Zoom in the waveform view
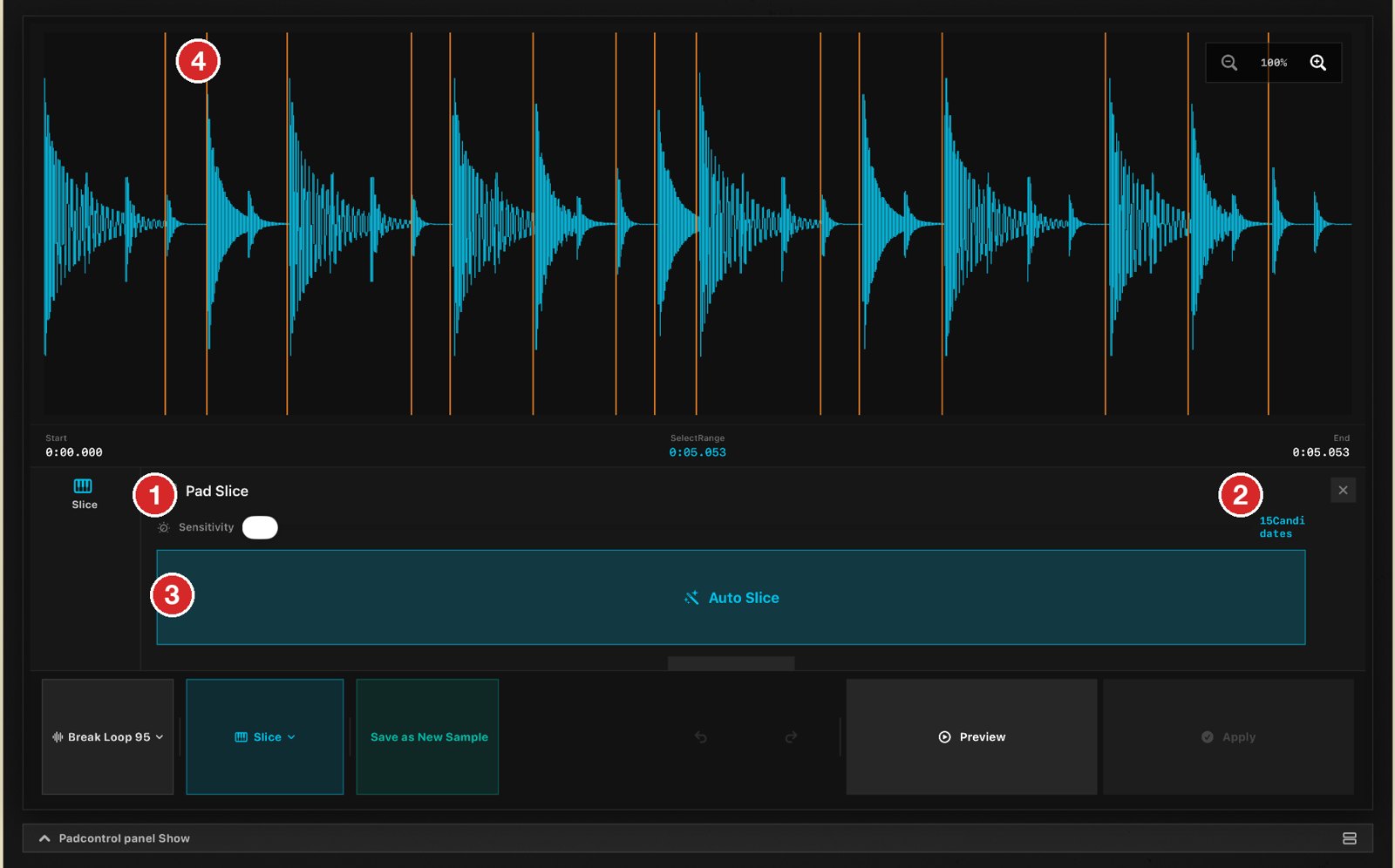Image resolution: width=1395 pixels, height=868 pixels. click(1318, 63)
